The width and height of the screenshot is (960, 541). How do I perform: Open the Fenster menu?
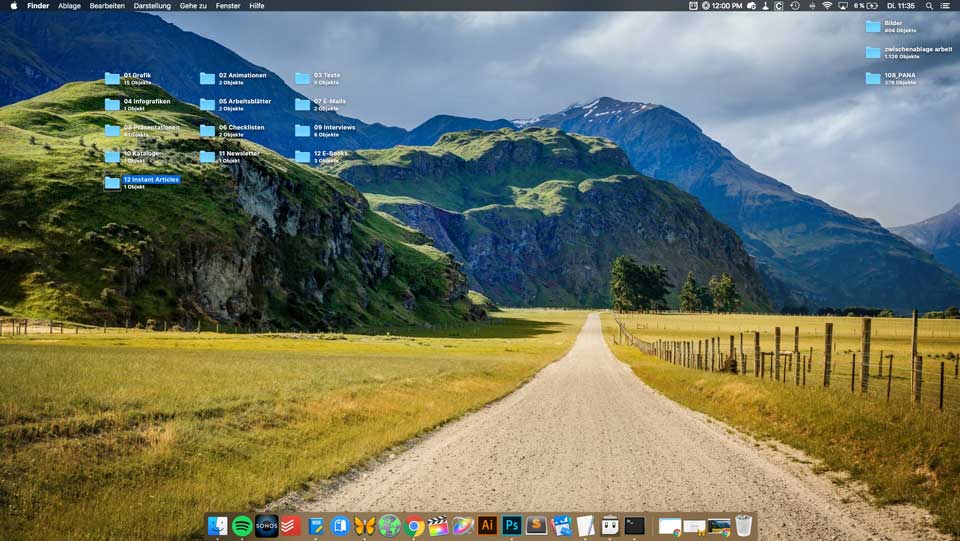tap(228, 6)
